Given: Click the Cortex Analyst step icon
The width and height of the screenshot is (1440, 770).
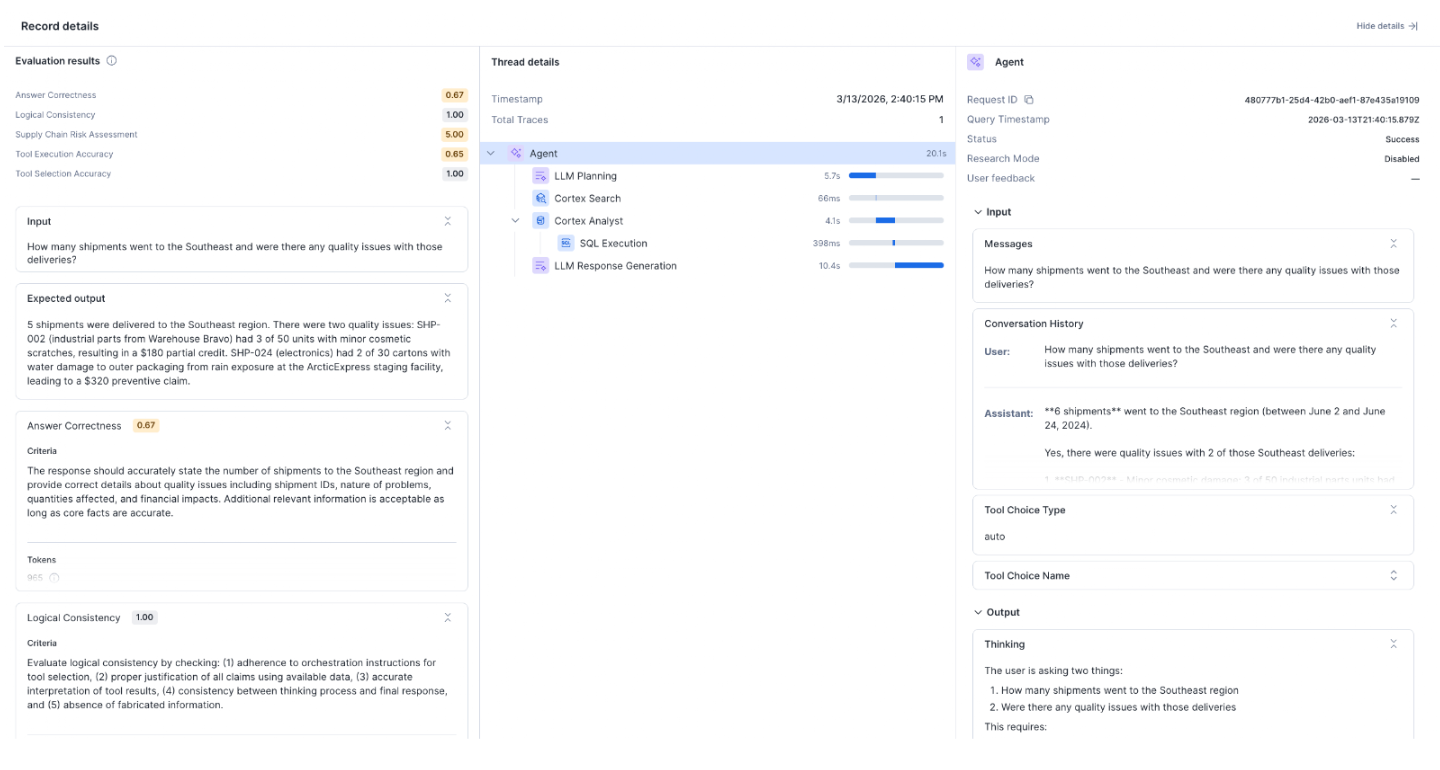Looking at the screenshot, I should 540,221.
